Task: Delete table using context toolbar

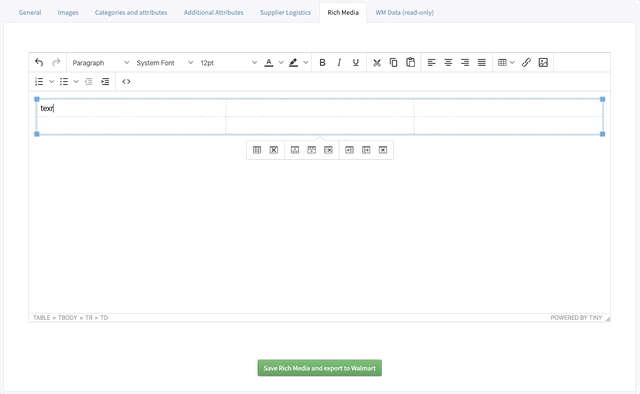Action: (x=274, y=150)
